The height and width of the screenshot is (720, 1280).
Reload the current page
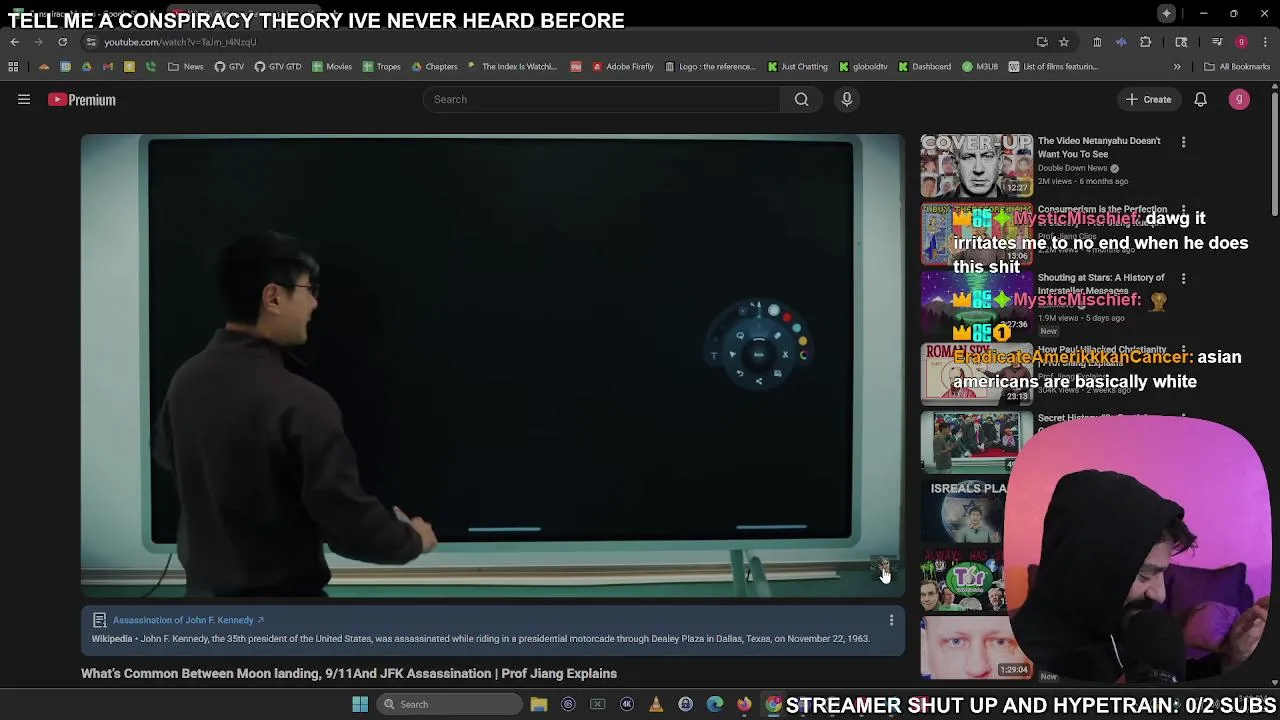click(x=62, y=42)
